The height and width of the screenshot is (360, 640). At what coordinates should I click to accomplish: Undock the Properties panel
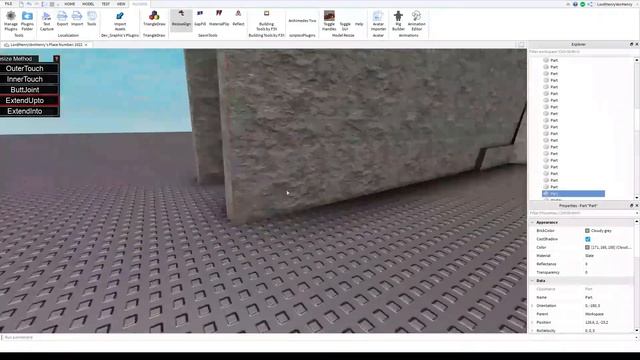tap(631, 206)
